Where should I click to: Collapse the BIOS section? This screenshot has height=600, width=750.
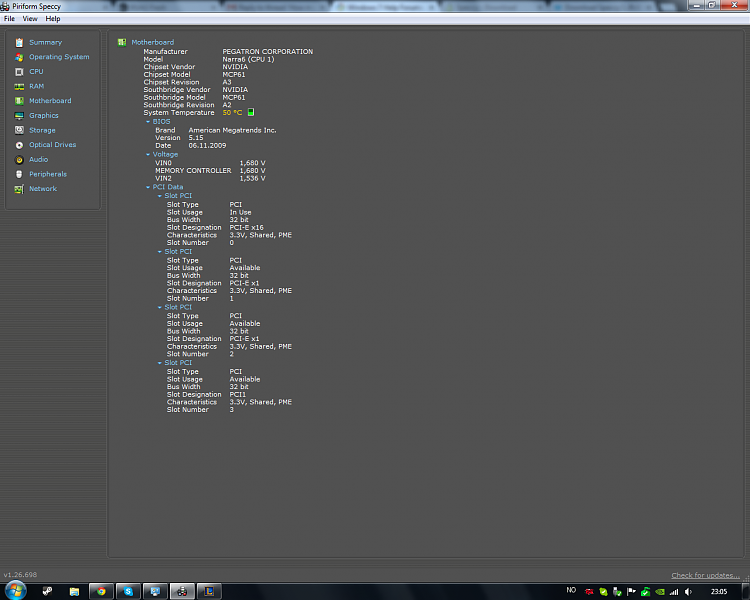[148, 122]
